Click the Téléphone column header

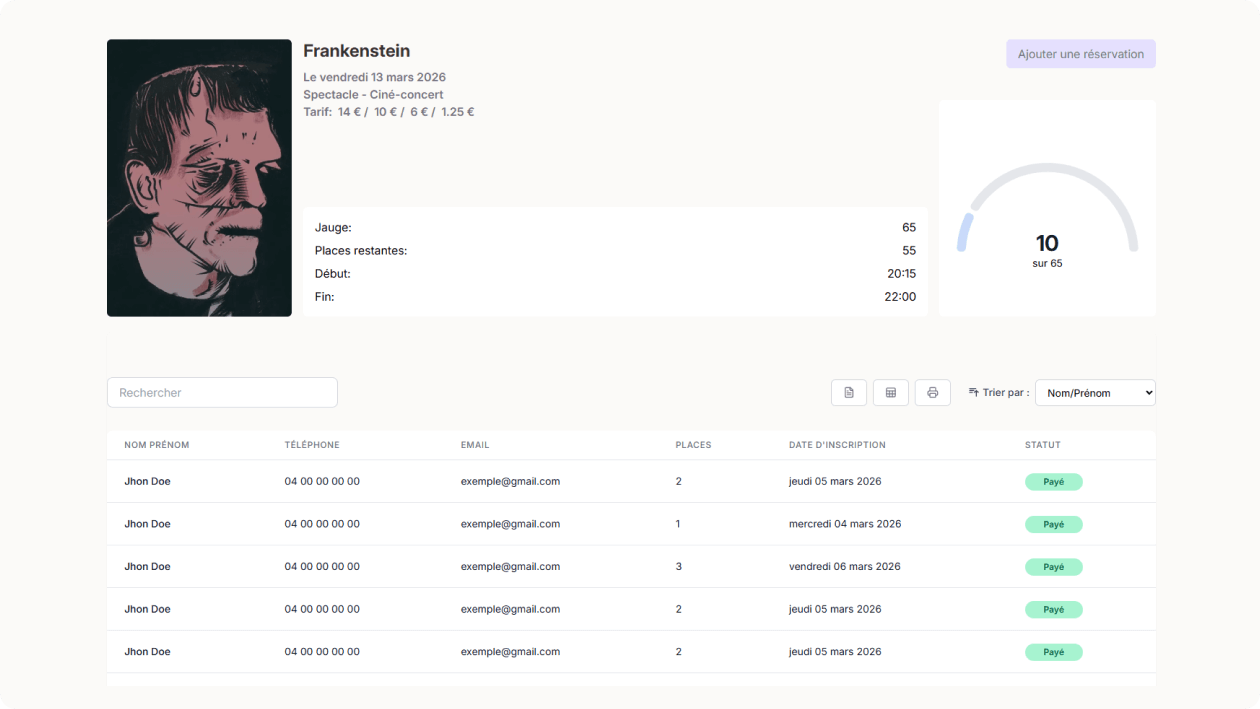[312, 445]
